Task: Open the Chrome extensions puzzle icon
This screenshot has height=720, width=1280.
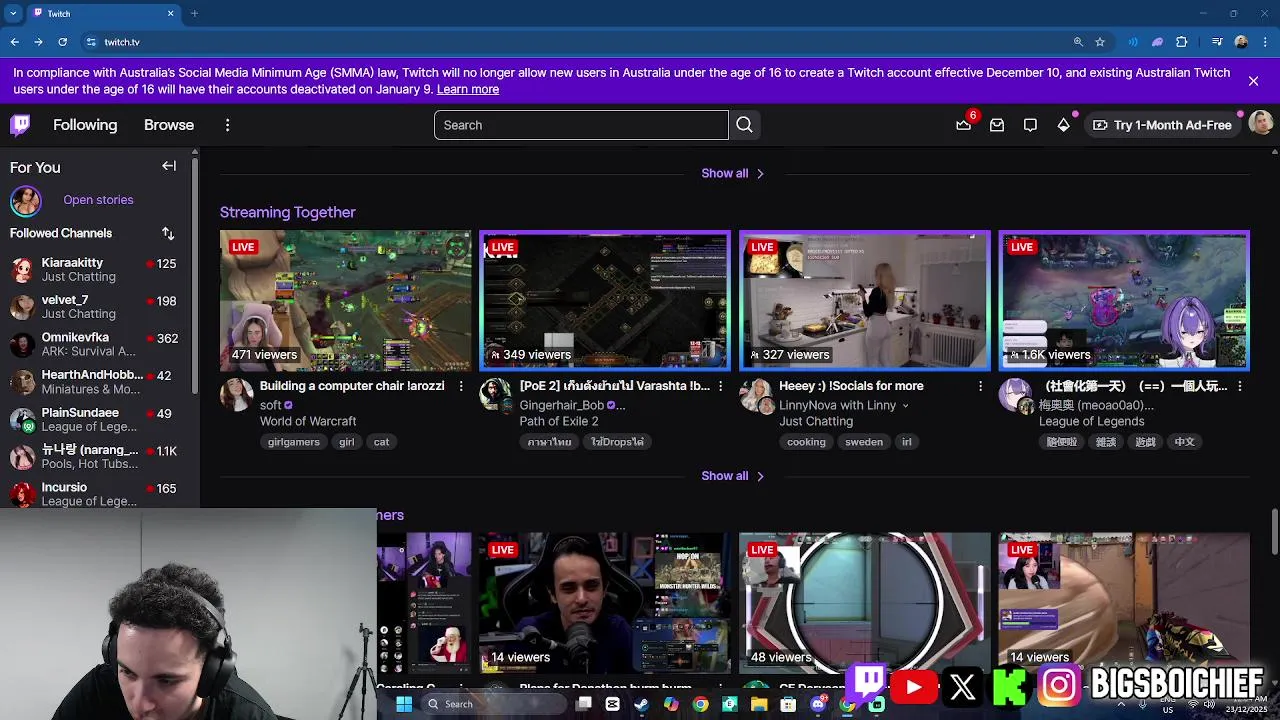Action: (x=1182, y=42)
